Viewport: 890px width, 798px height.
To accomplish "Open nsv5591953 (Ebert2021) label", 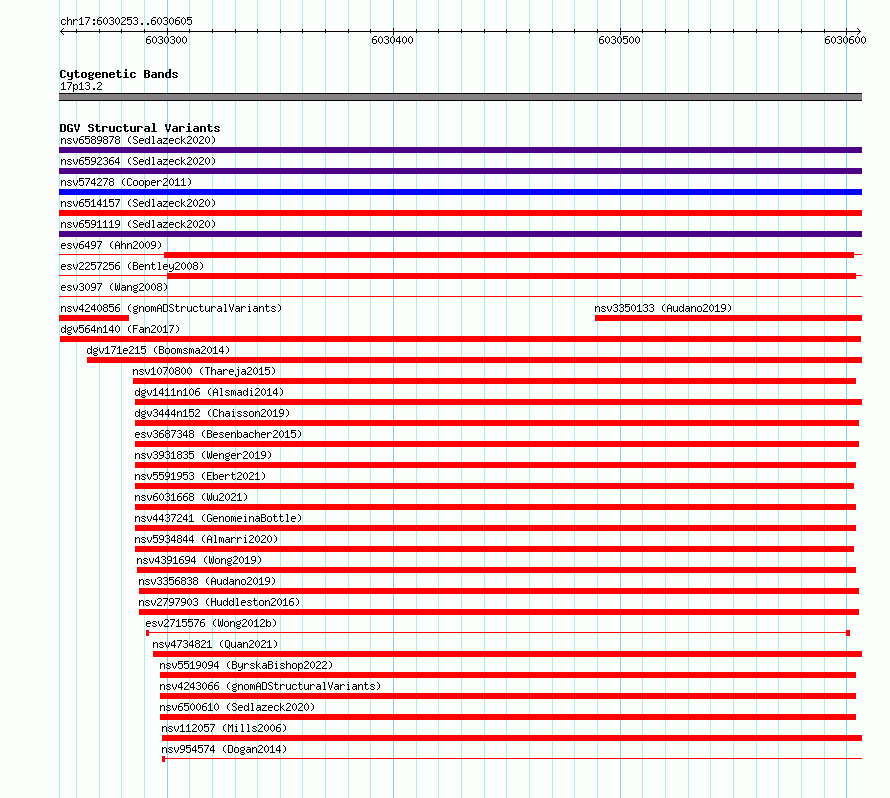I will 200,476.
